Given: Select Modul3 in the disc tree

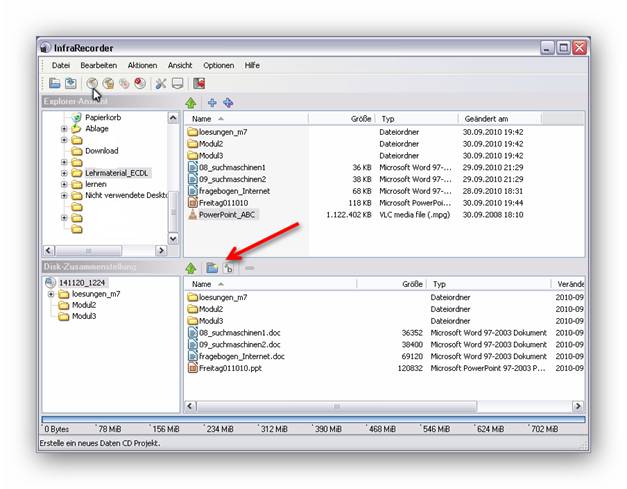Looking at the screenshot, I should [84, 316].
